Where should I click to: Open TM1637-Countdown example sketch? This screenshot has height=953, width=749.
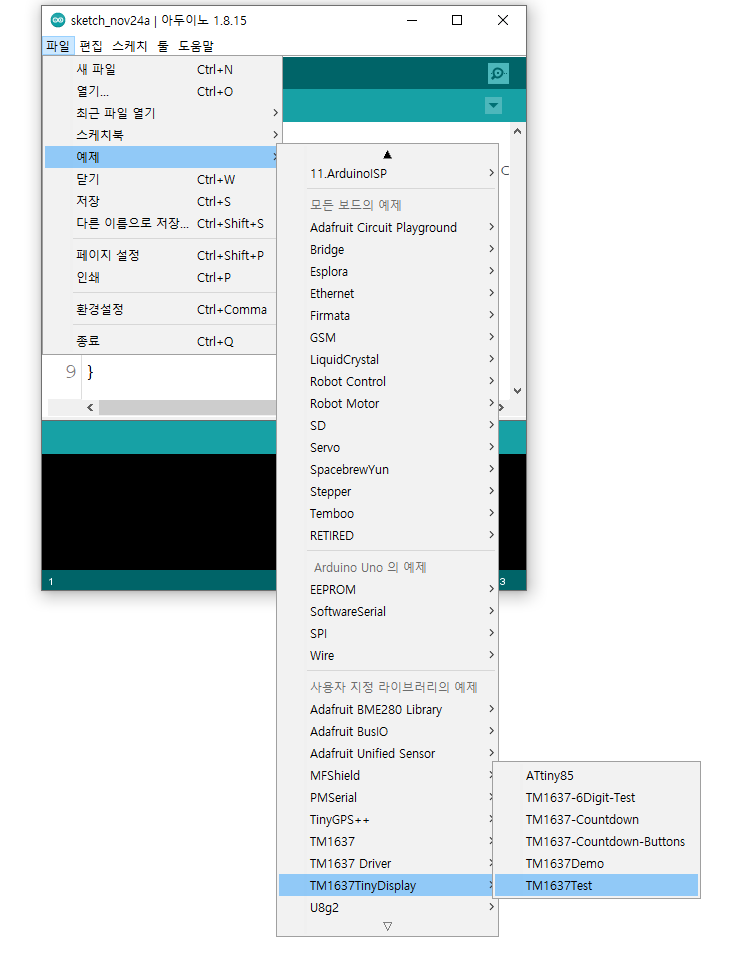(596, 819)
